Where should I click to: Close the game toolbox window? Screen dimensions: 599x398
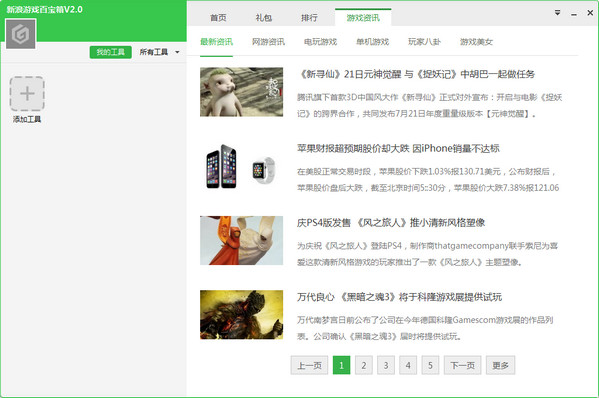[x=590, y=13]
